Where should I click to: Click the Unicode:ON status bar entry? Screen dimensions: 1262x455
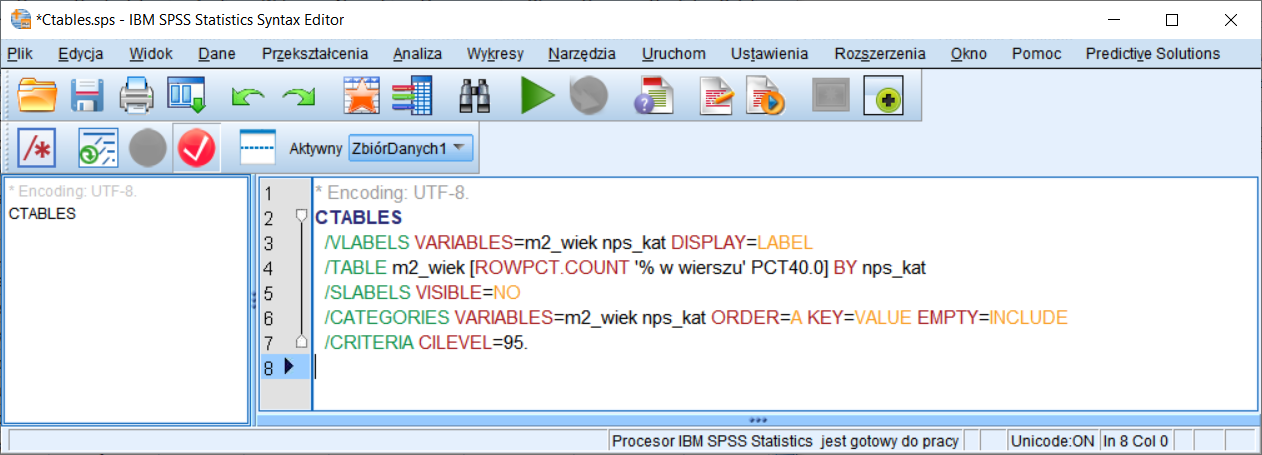pyautogui.click(x=1052, y=441)
